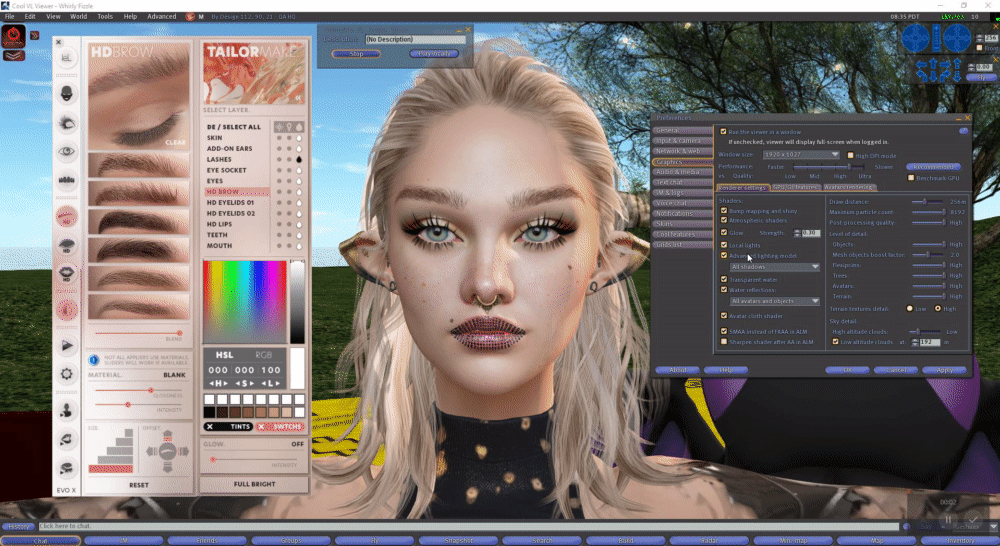This screenshot has height=546, width=1000.
Task: Open the head section icon in HUD sidebar
Action: point(66,94)
